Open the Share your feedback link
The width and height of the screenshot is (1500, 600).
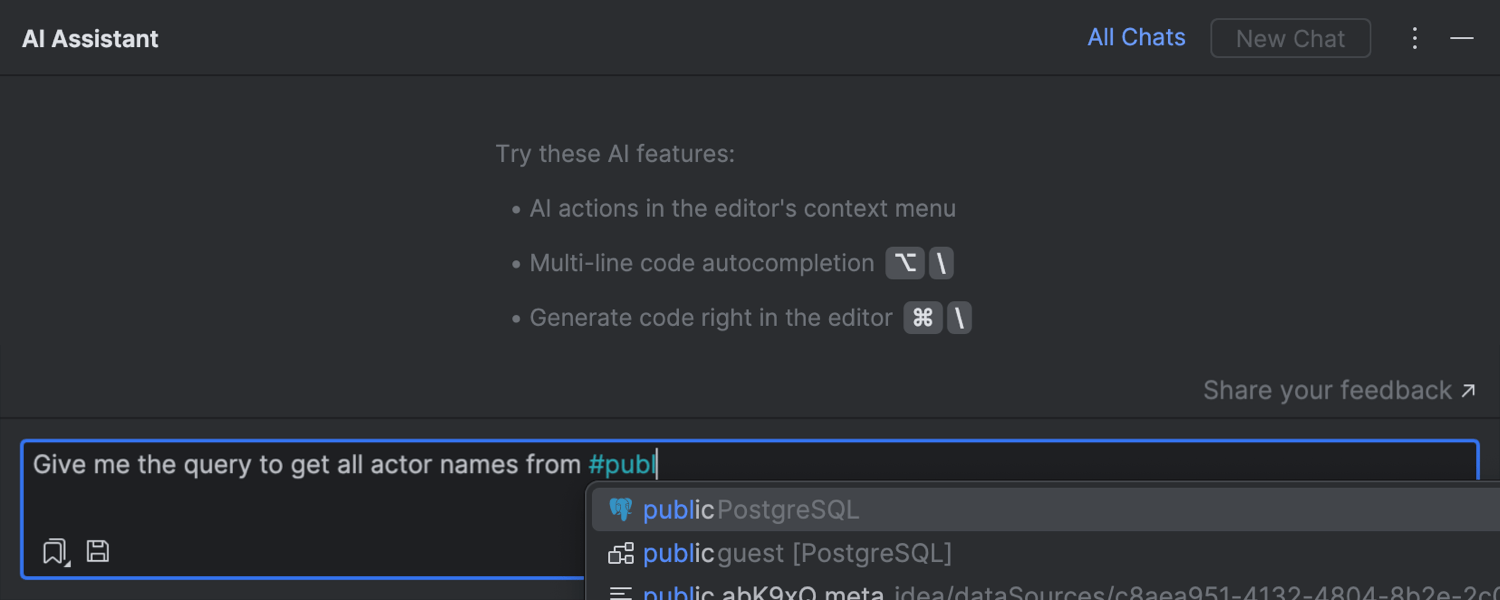[x=1327, y=390]
